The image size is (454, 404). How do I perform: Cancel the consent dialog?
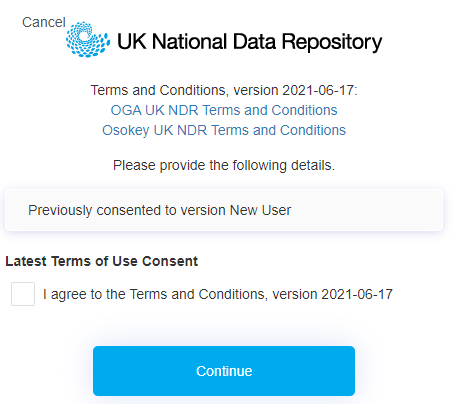coord(44,22)
